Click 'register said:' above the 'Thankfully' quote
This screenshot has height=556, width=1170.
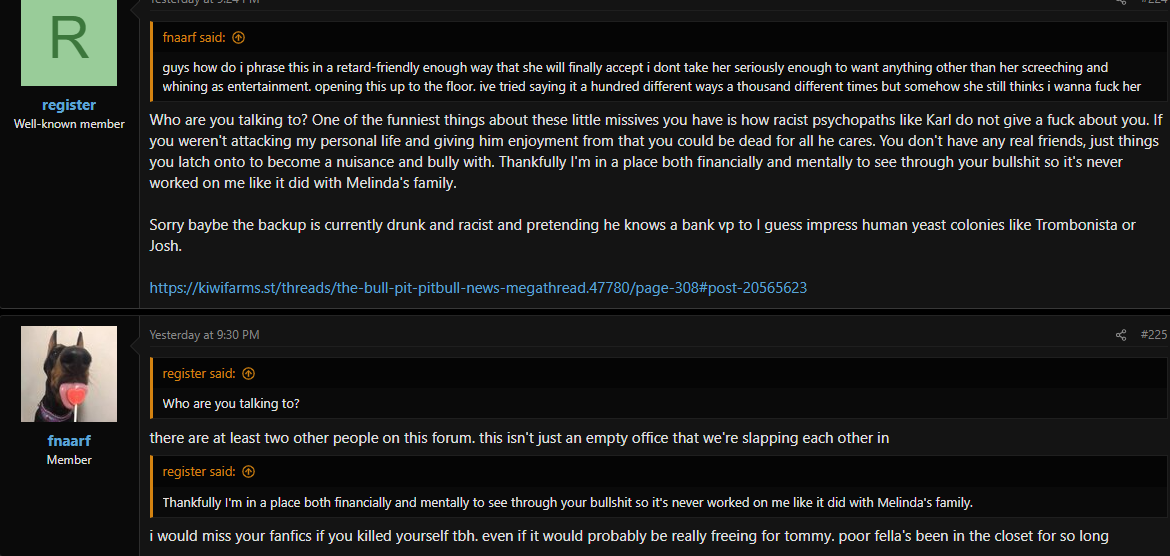pos(199,472)
